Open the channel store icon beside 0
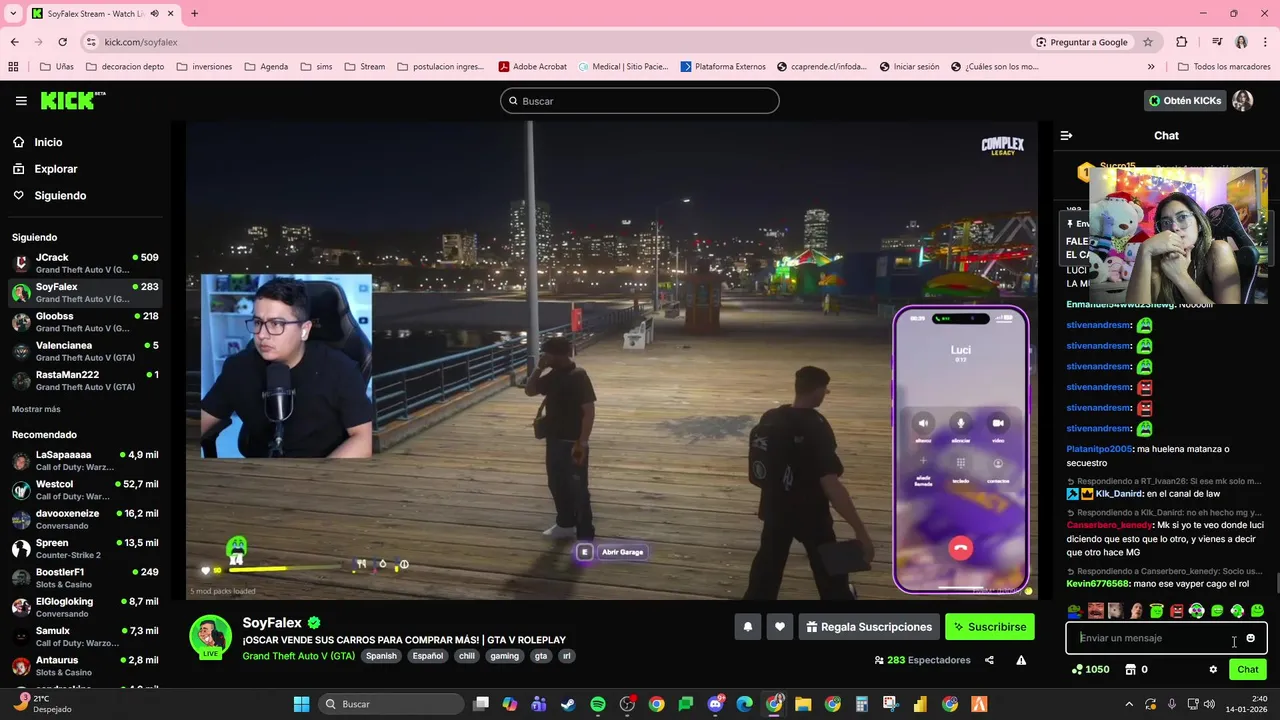Screen dimensions: 1280x720 click(x=1131, y=670)
